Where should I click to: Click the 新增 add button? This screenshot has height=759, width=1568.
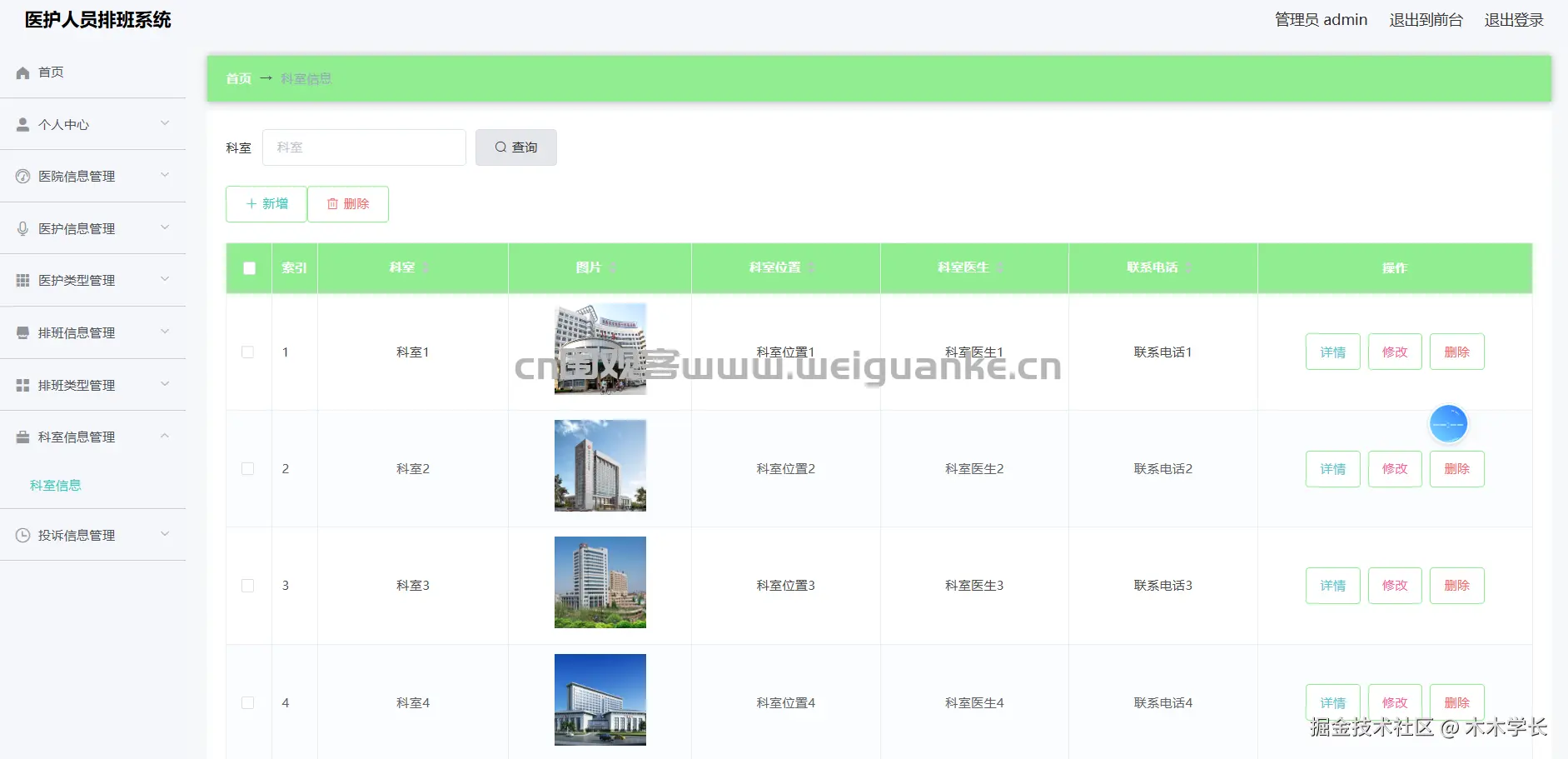266,204
